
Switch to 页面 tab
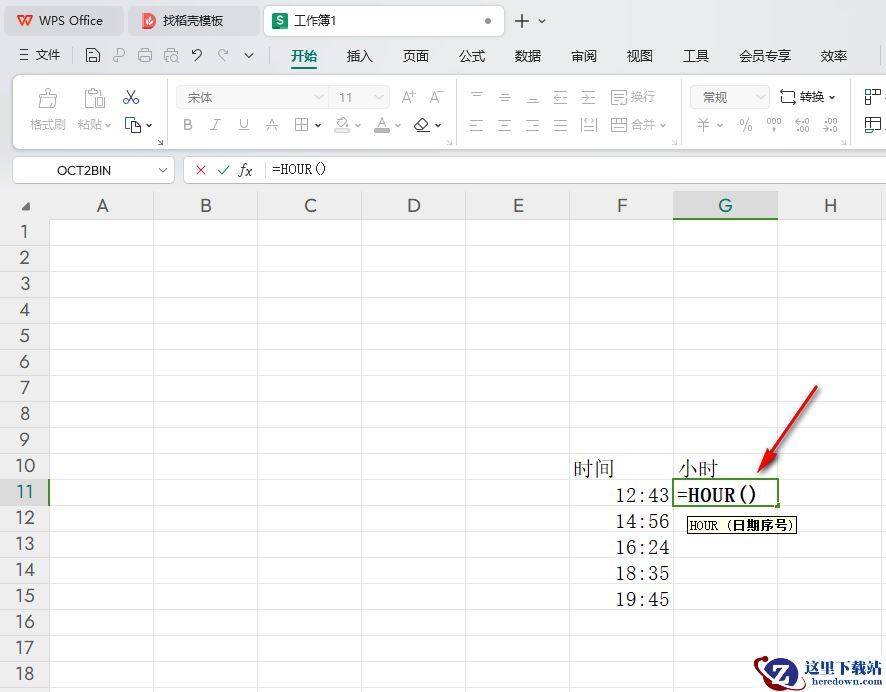[415, 56]
